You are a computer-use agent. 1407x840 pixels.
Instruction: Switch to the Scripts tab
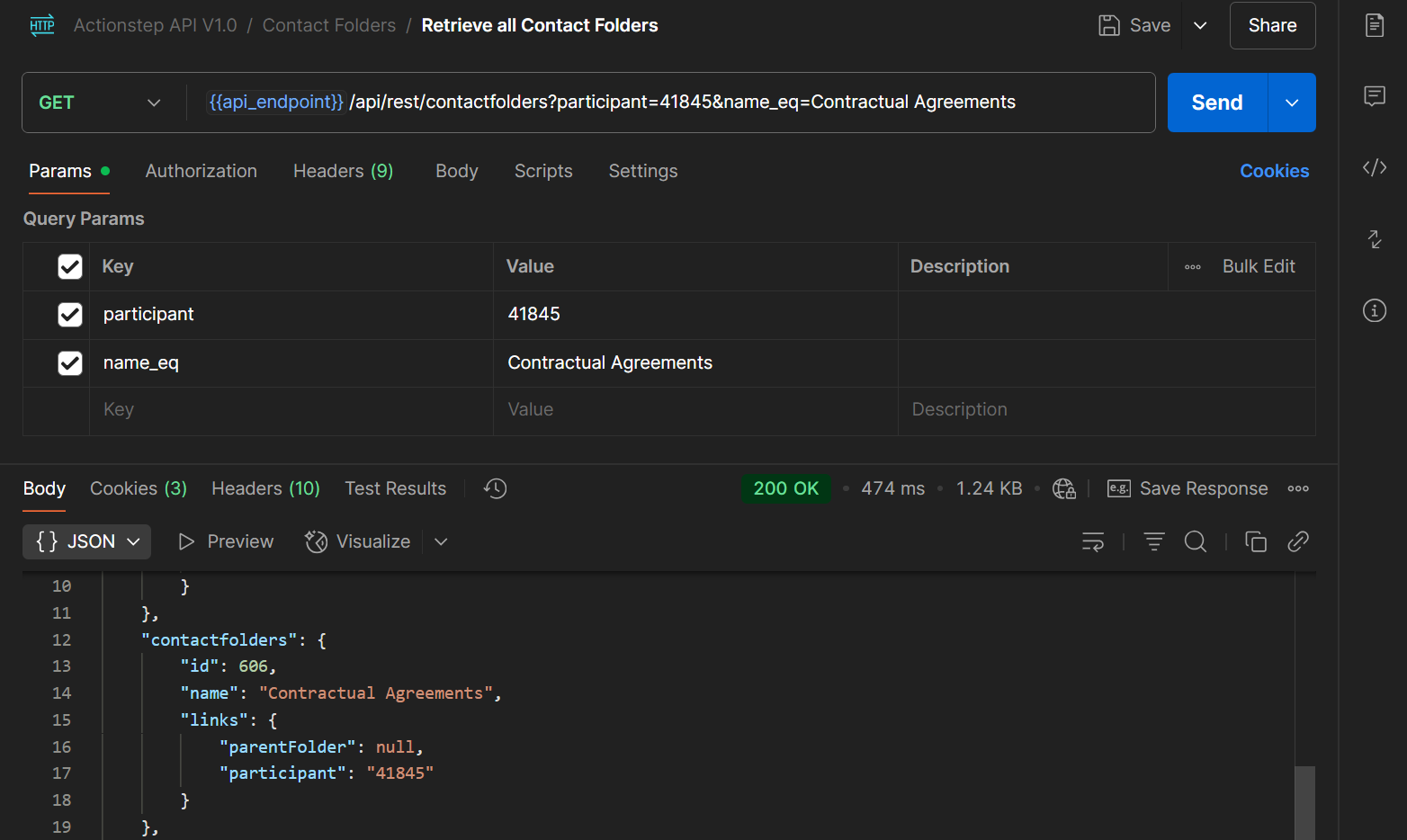(x=543, y=171)
